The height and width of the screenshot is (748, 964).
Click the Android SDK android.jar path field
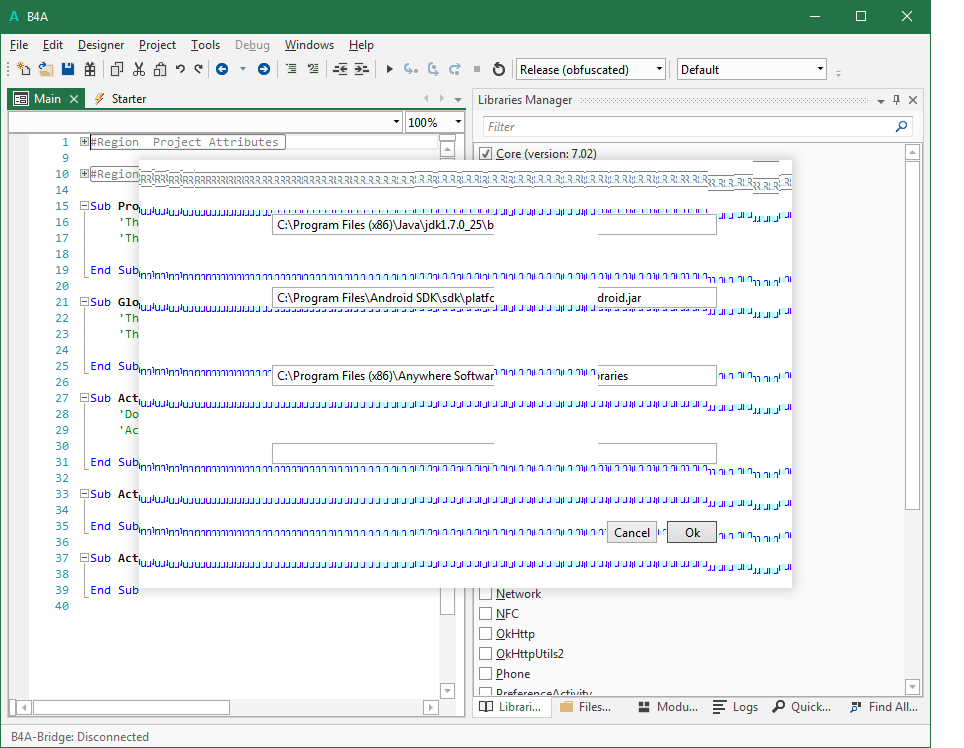[x=494, y=297]
